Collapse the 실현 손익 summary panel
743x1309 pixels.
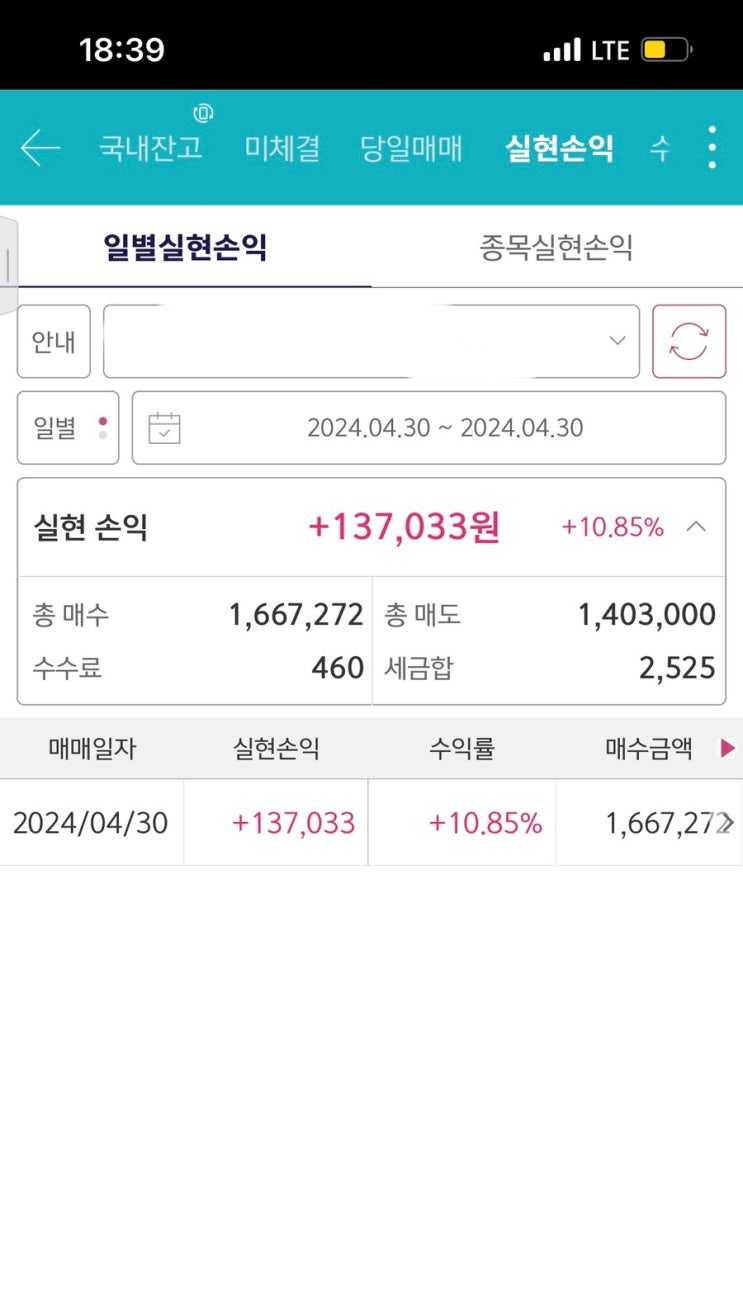696,527
